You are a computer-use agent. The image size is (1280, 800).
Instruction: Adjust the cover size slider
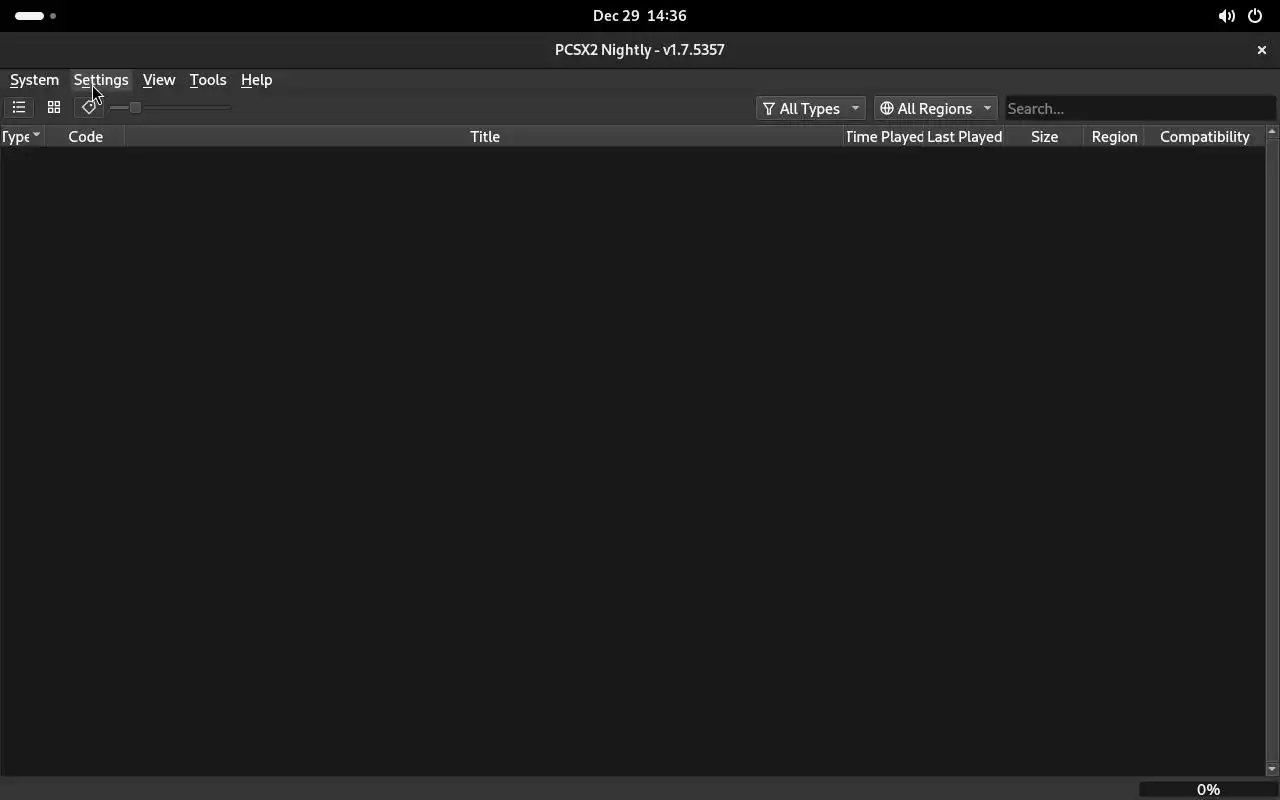tap(170, 108)
